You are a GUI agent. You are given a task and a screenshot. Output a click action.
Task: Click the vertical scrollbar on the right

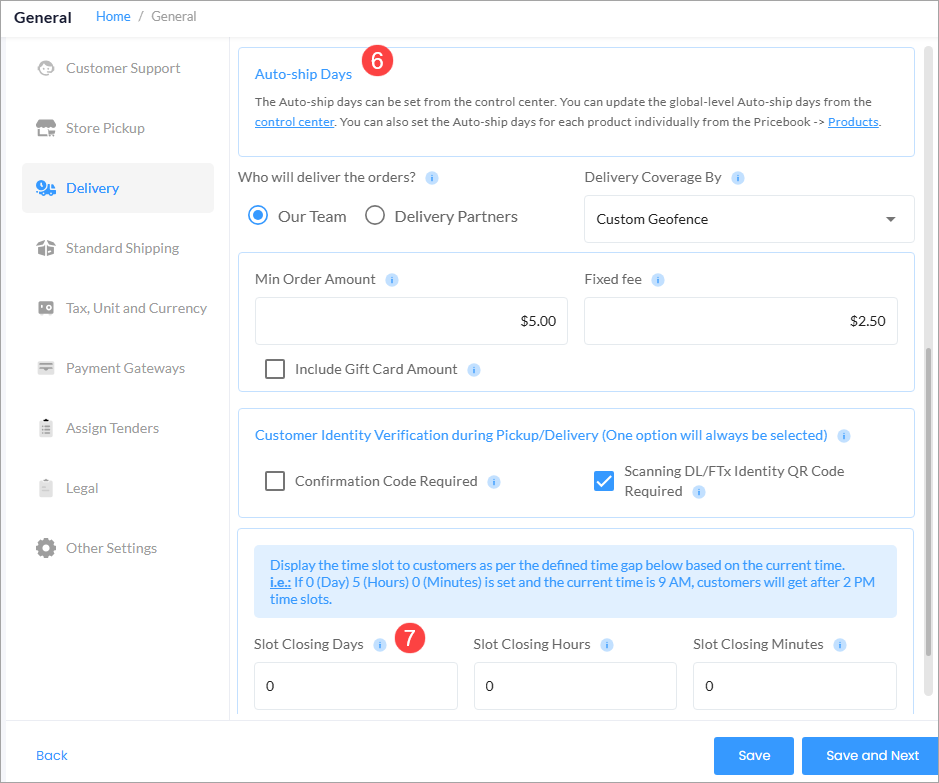click(929, 521)
